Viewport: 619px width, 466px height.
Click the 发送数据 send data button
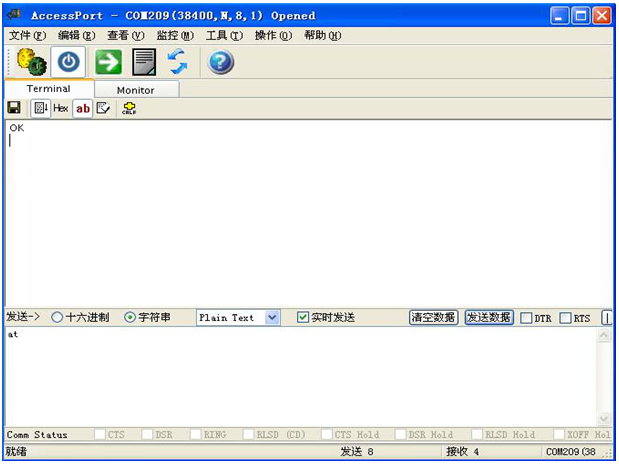(489, 317)
